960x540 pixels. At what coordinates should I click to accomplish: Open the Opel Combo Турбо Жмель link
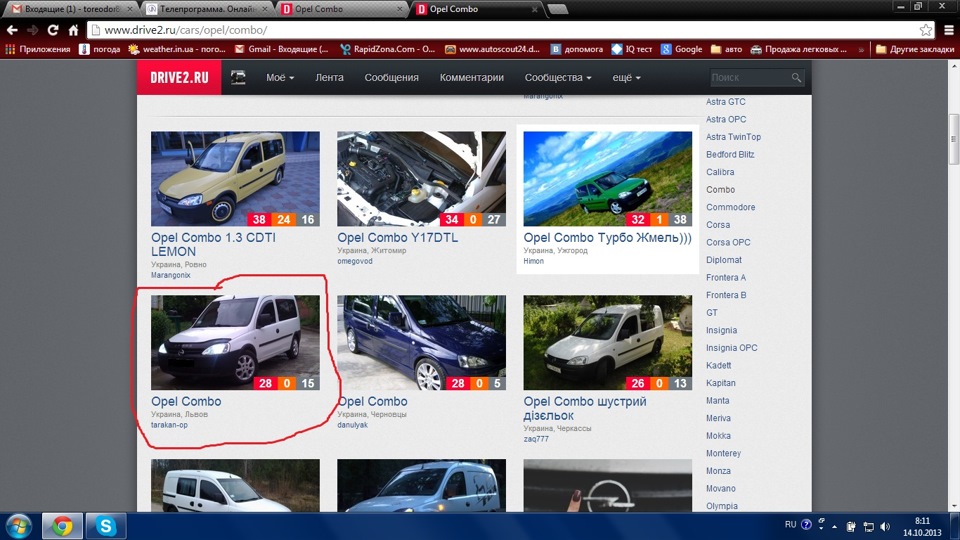(607, 238)
